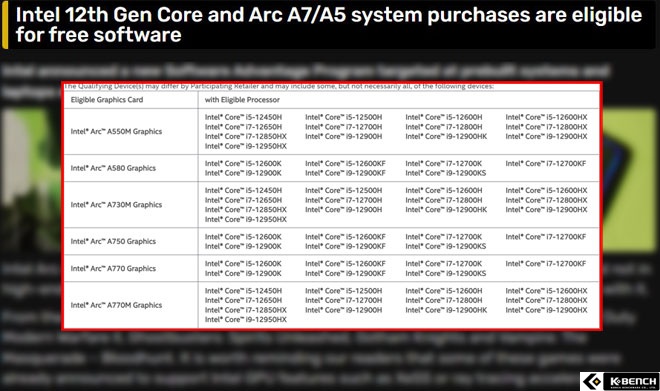The width and height of the screenshot is (660, 391).
Task: Click Core i5-12600KF in the A750 row
Action: tap(345, 237)
